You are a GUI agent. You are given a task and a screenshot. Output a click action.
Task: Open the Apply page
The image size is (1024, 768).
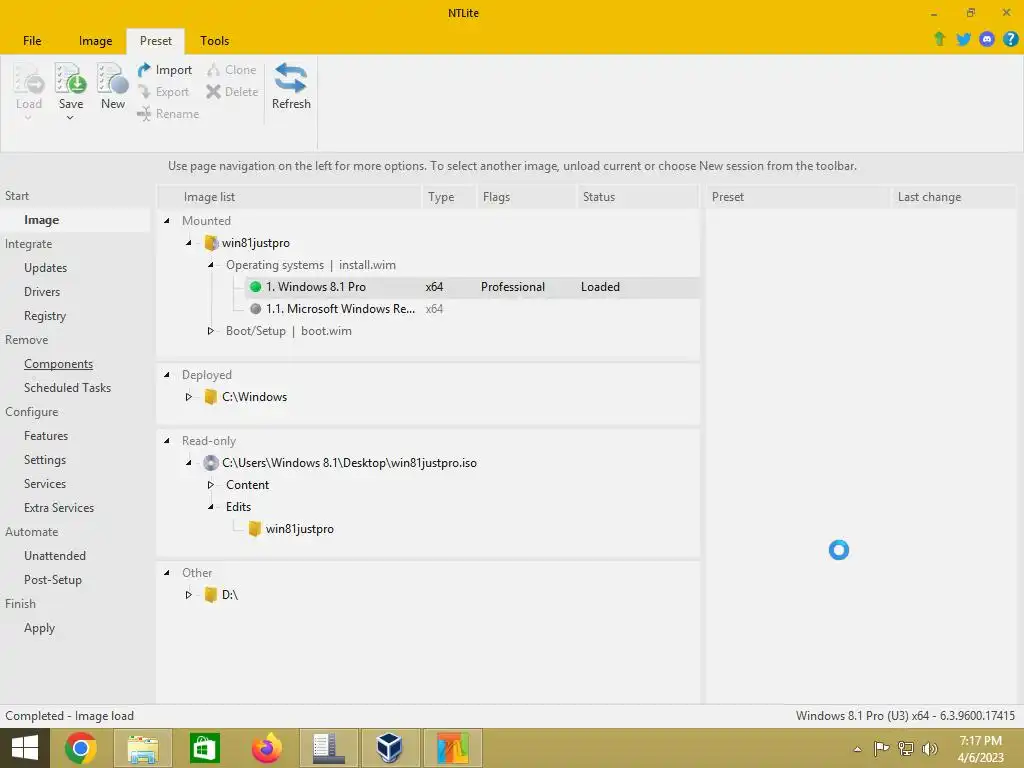pyautogui.click(x=39, y=628)
